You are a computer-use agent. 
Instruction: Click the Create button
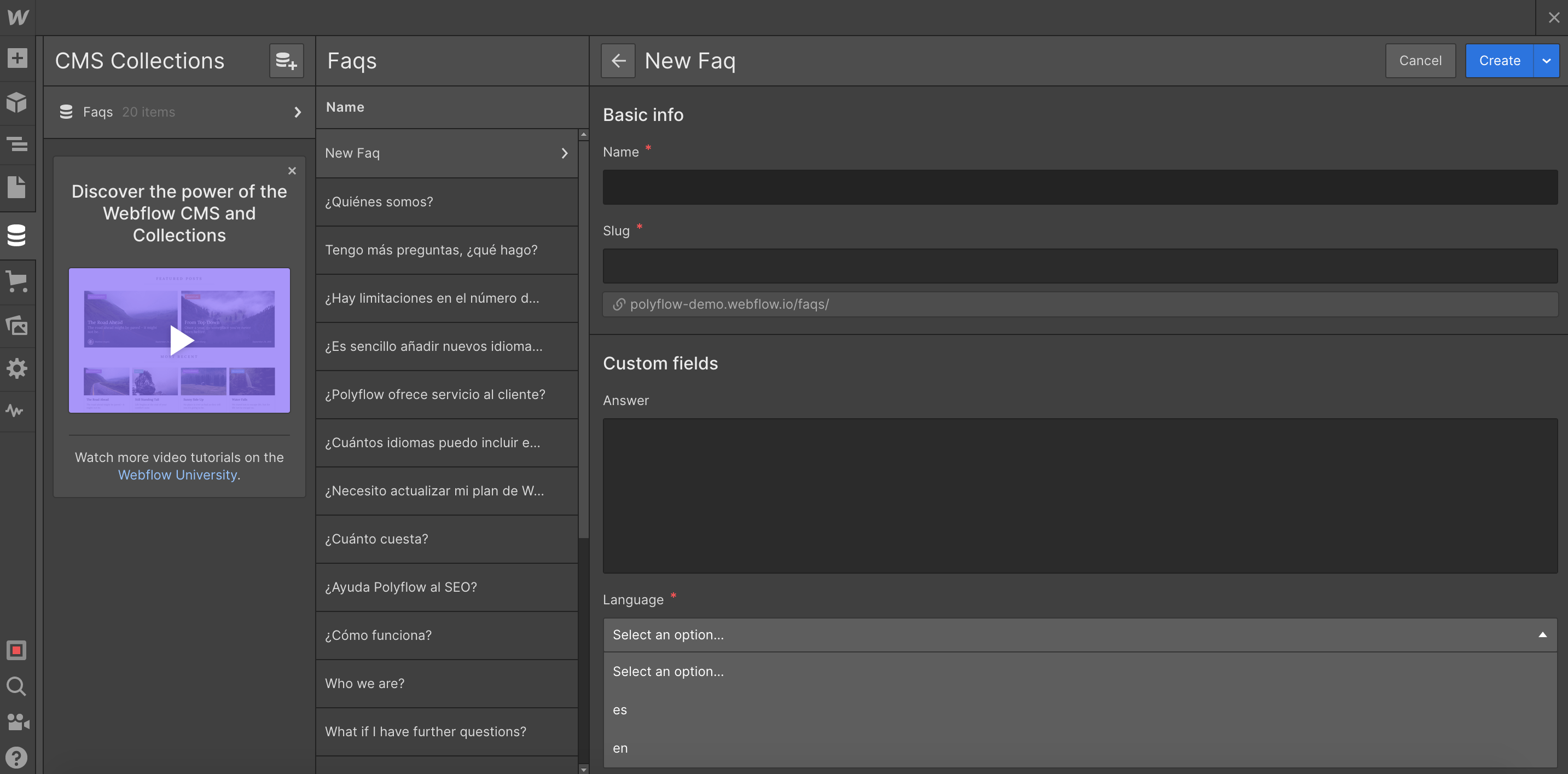[1499, 60]
